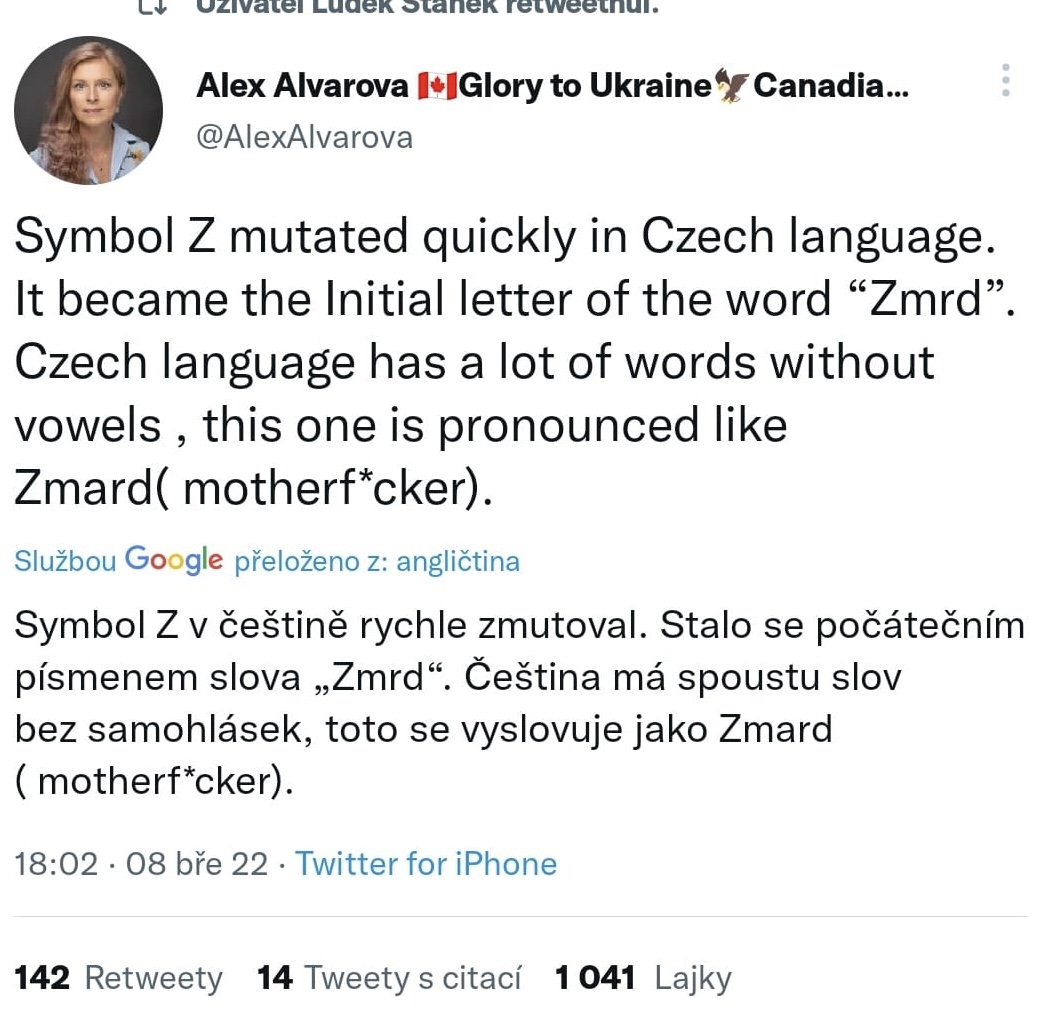The height and width of the screenshot is (1035, 1061).
Task: Open the @AlexAlvarova handle link
Action: [304, 137]
